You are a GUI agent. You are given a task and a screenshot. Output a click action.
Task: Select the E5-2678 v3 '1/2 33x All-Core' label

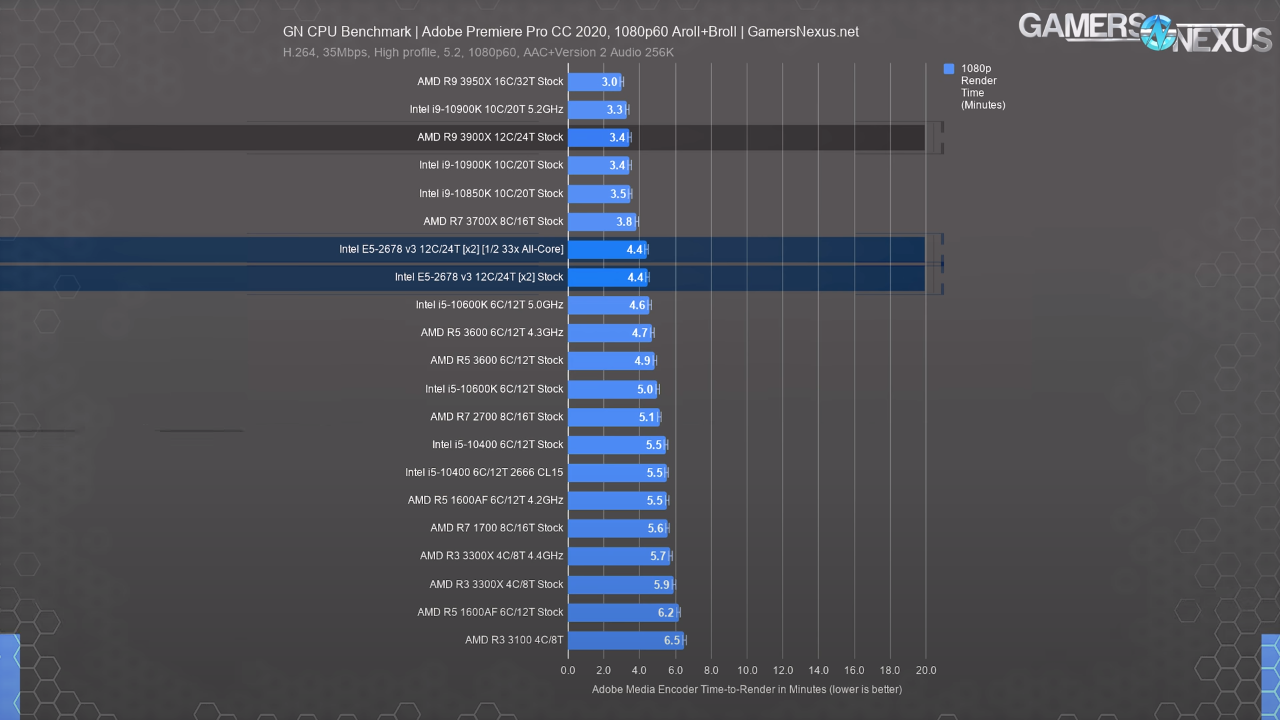452,249
